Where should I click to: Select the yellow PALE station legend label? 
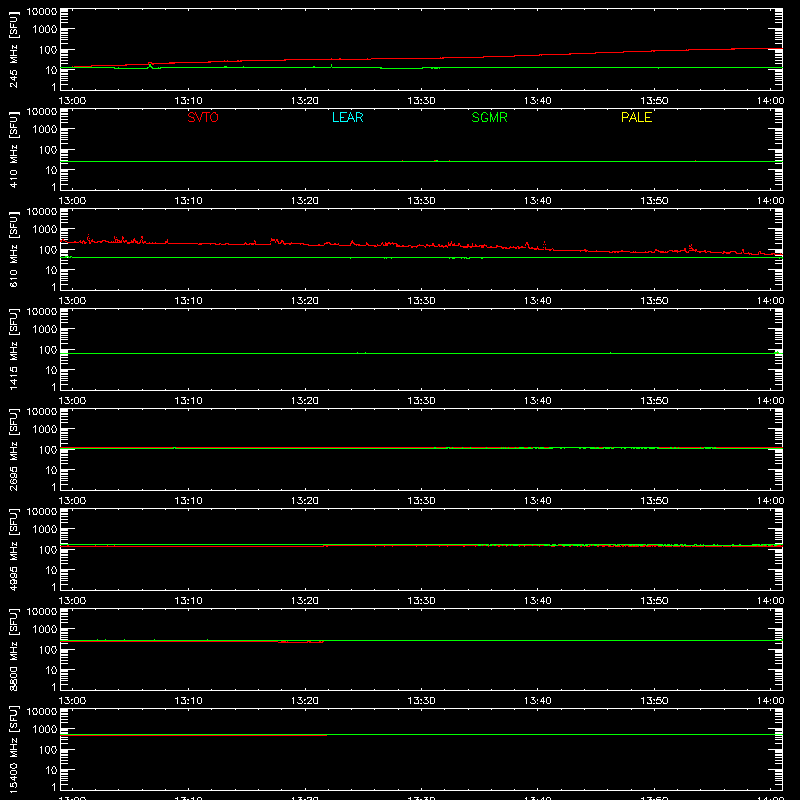(x=636, y=117)
